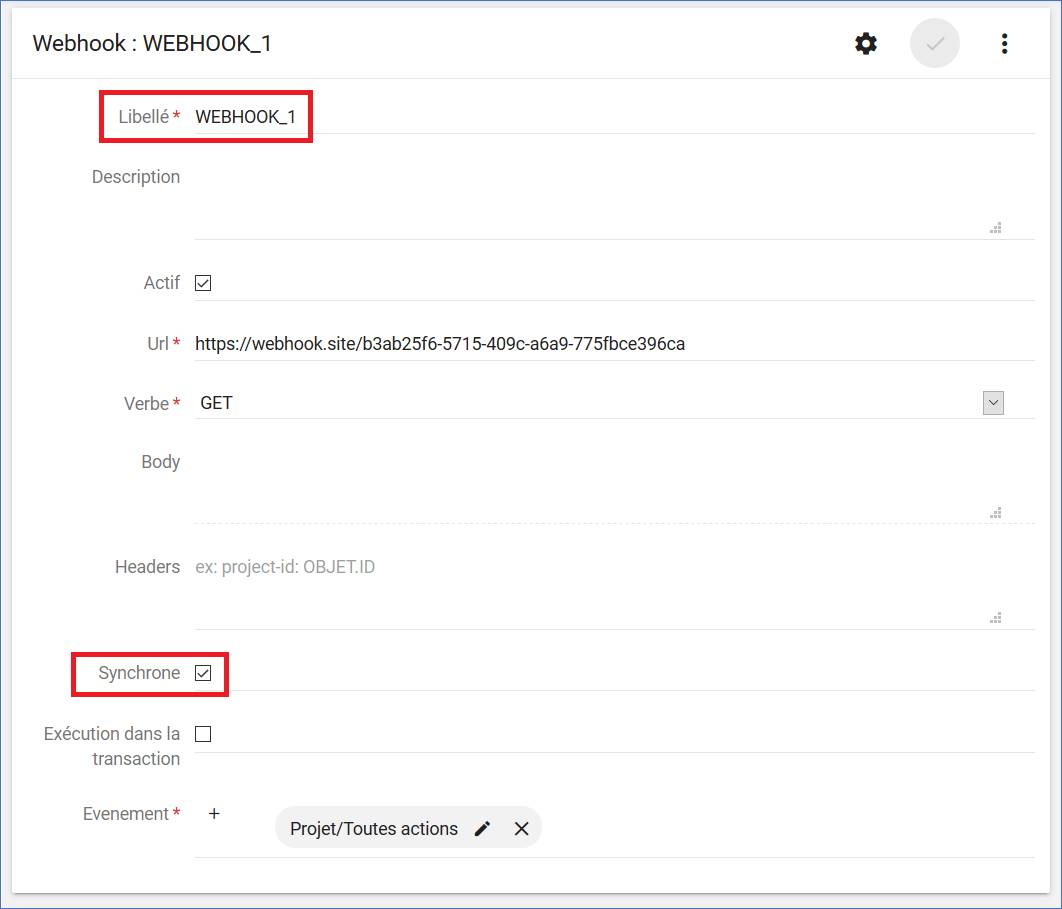Grab the Headers resize handle
Screen dimensions: 1062x909
click(x=996, y=618)
